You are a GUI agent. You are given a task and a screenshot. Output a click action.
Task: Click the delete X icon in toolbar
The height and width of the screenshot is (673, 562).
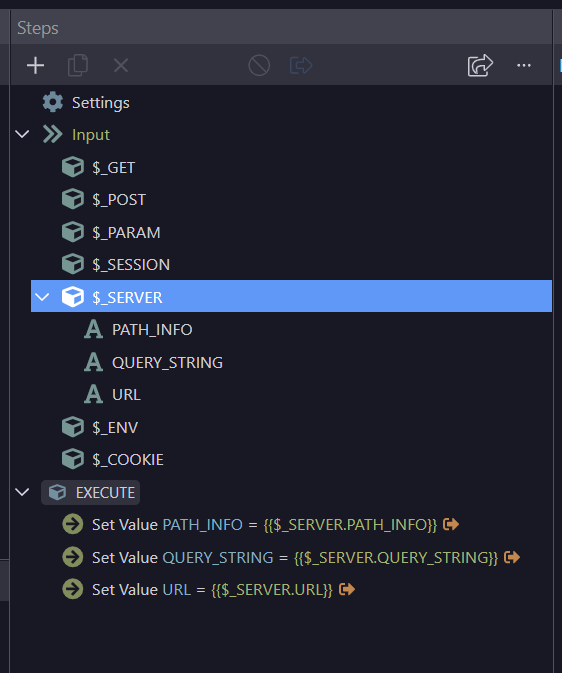coord(121,66)
